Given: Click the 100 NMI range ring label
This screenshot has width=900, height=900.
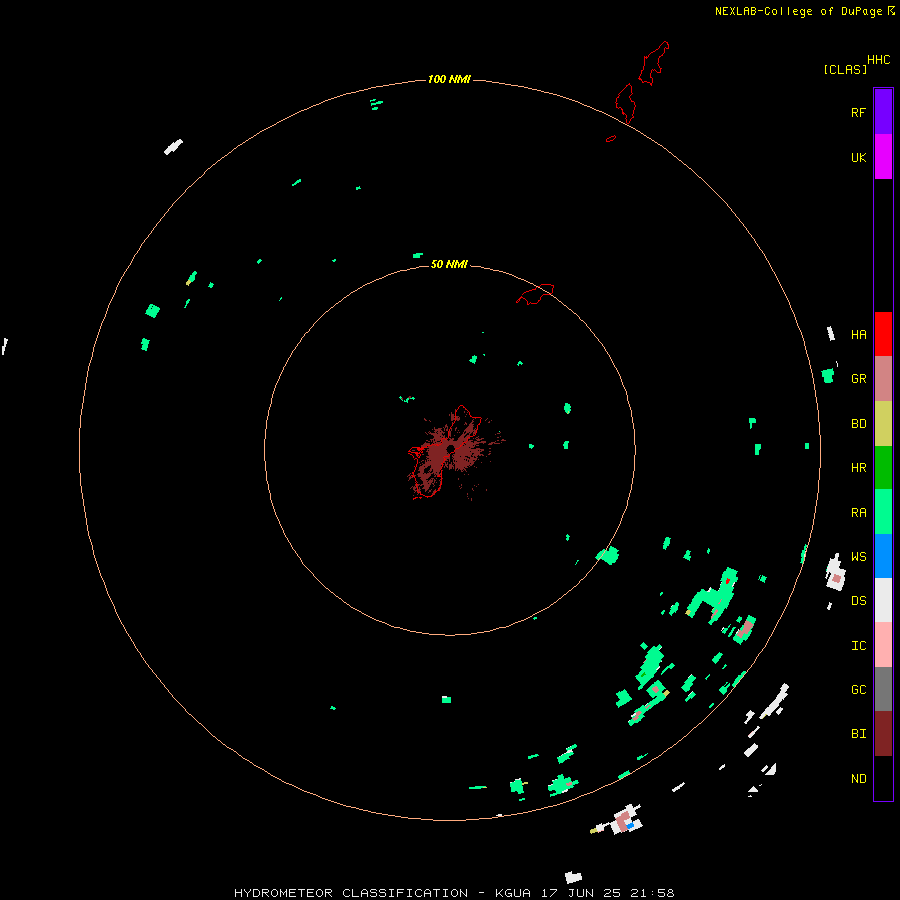Looking at the screenshot, I should [449, 79].
